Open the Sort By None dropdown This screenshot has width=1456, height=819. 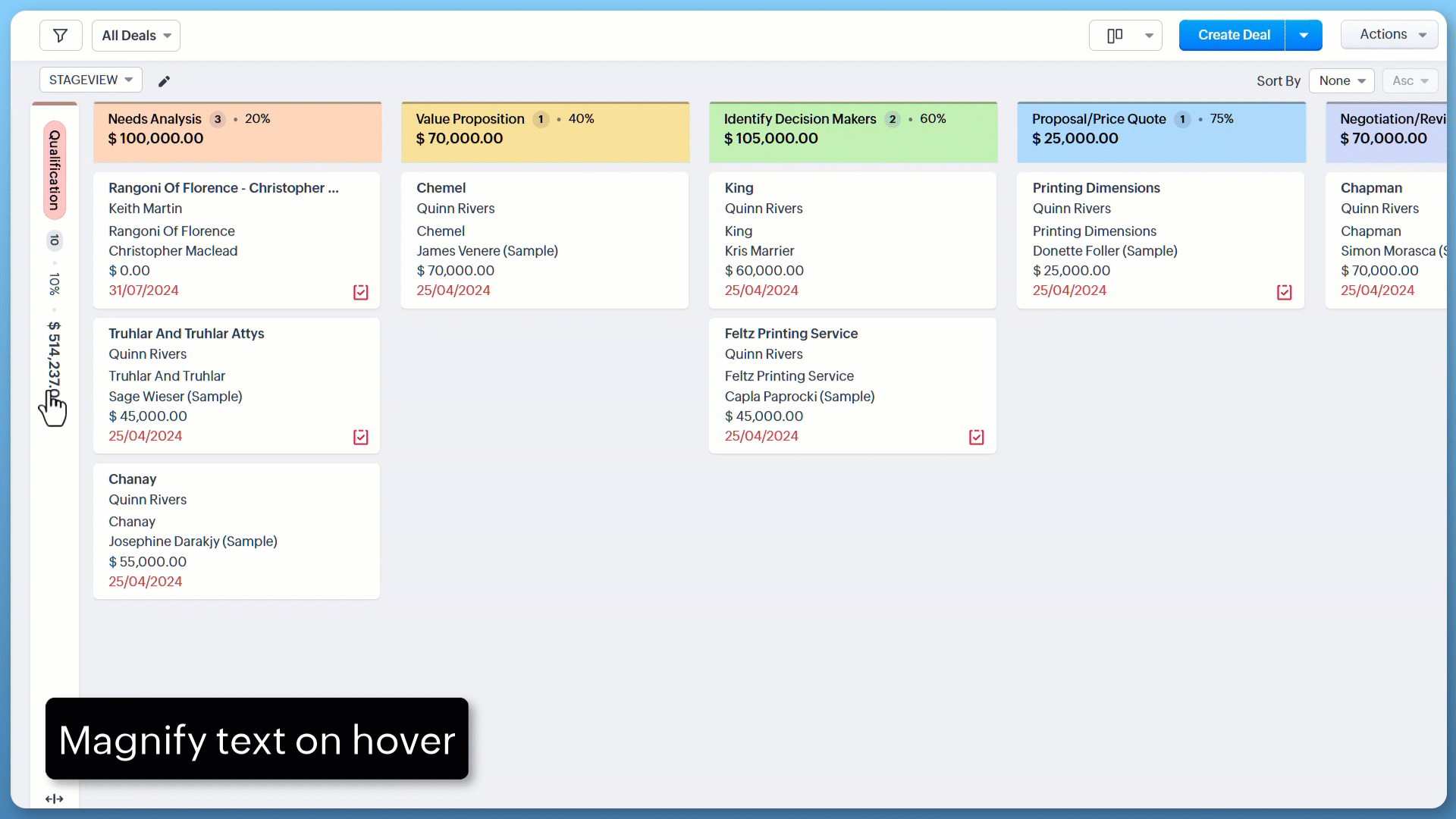[x=1341, y=80]
